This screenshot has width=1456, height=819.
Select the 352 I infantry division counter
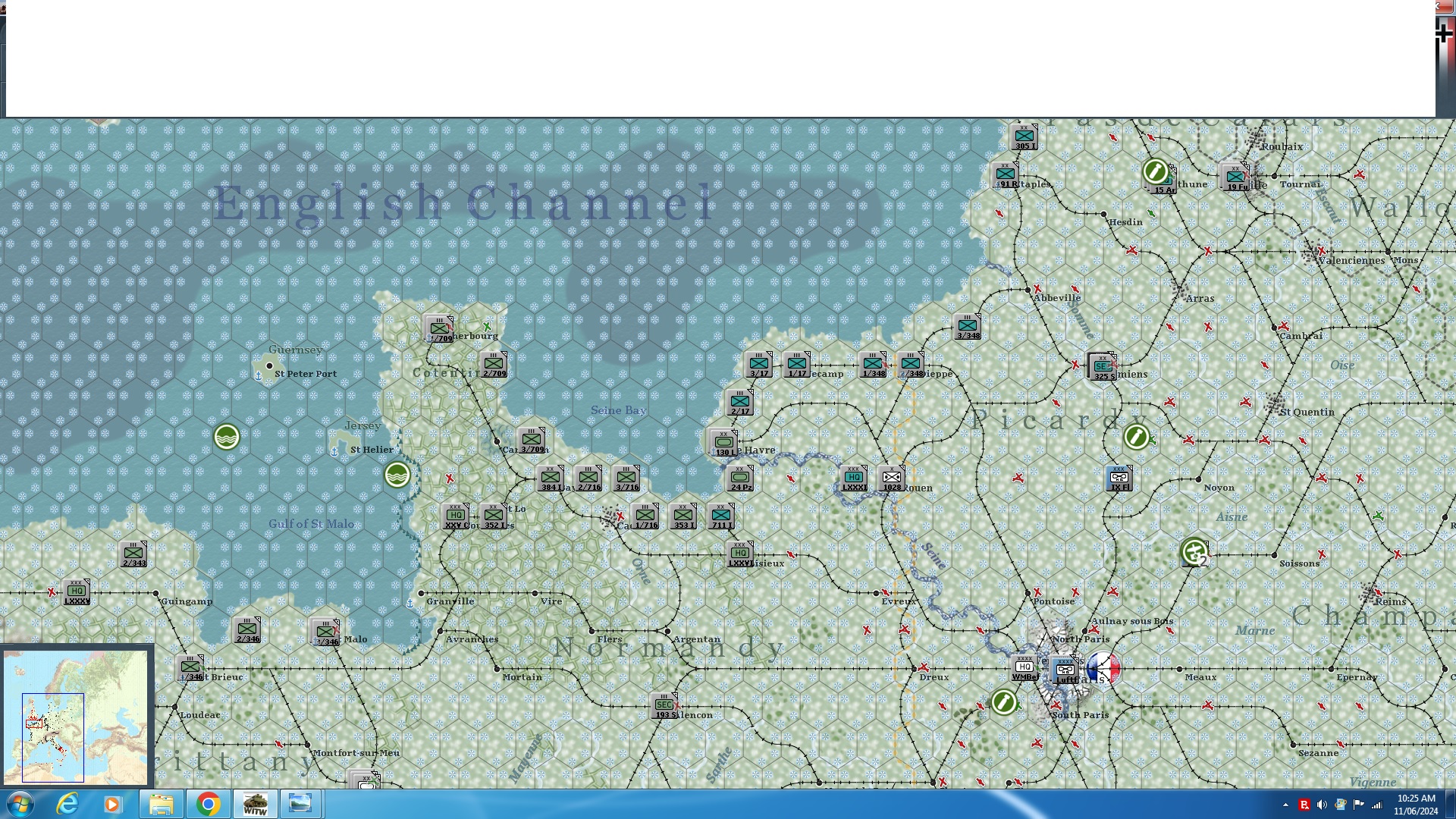tap(494, 516)
